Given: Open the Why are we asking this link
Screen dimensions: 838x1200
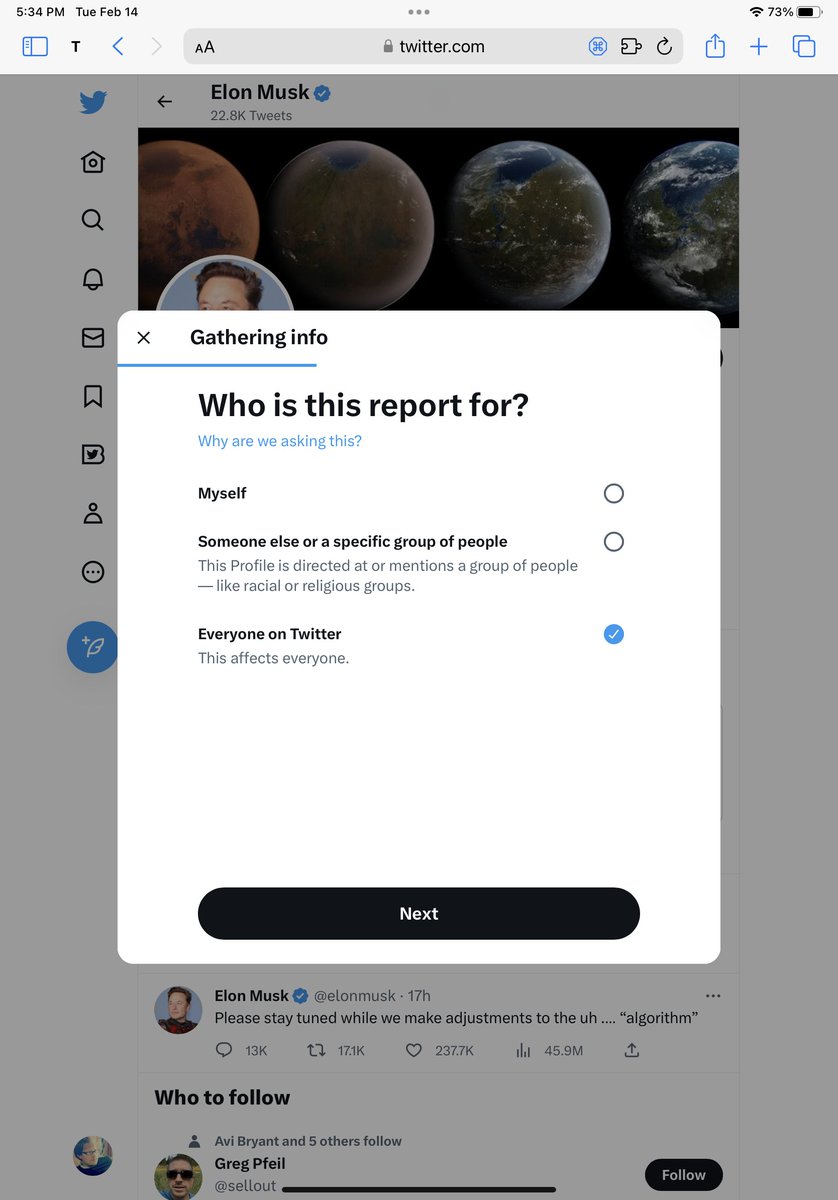Looking at the screenshot, I should click(280, 441).
